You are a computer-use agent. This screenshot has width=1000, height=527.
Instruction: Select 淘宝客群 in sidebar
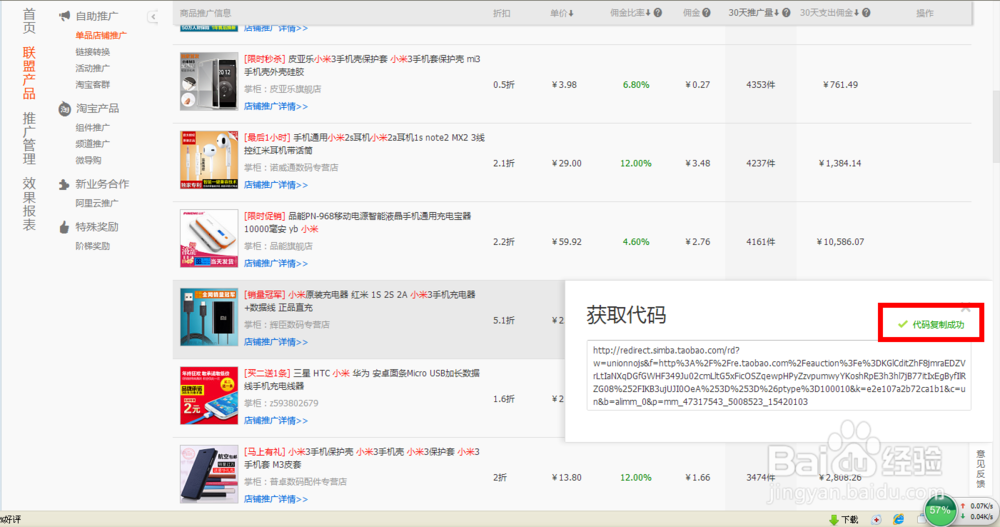(x=92, y=85)
